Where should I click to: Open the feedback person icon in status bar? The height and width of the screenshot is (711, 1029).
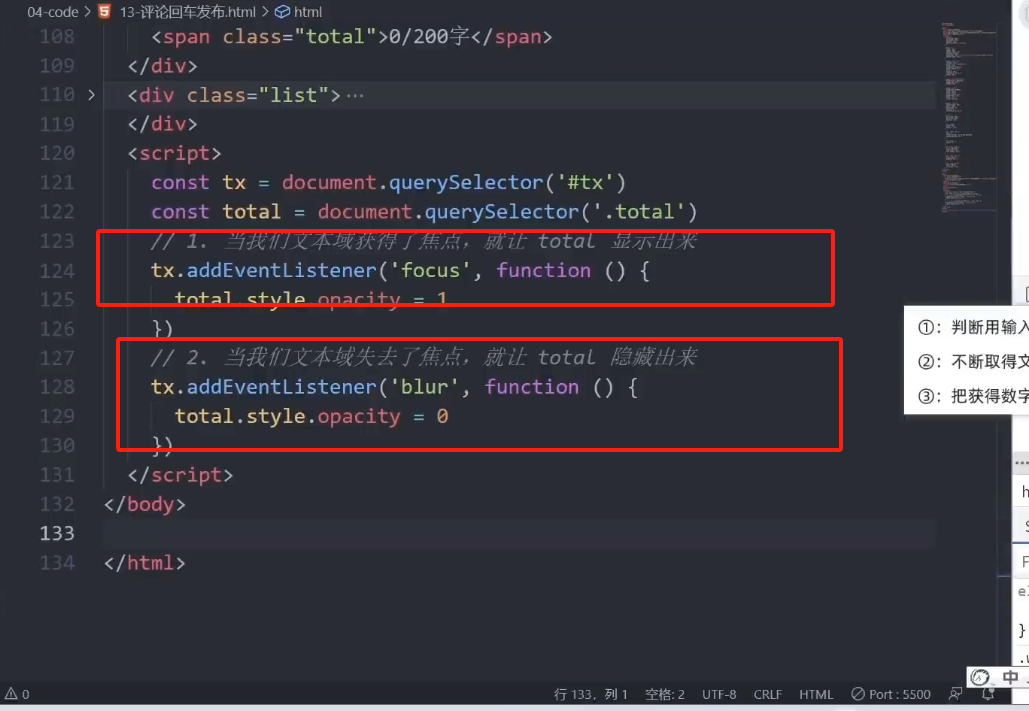pyautogui.click(x=956, y=694)
